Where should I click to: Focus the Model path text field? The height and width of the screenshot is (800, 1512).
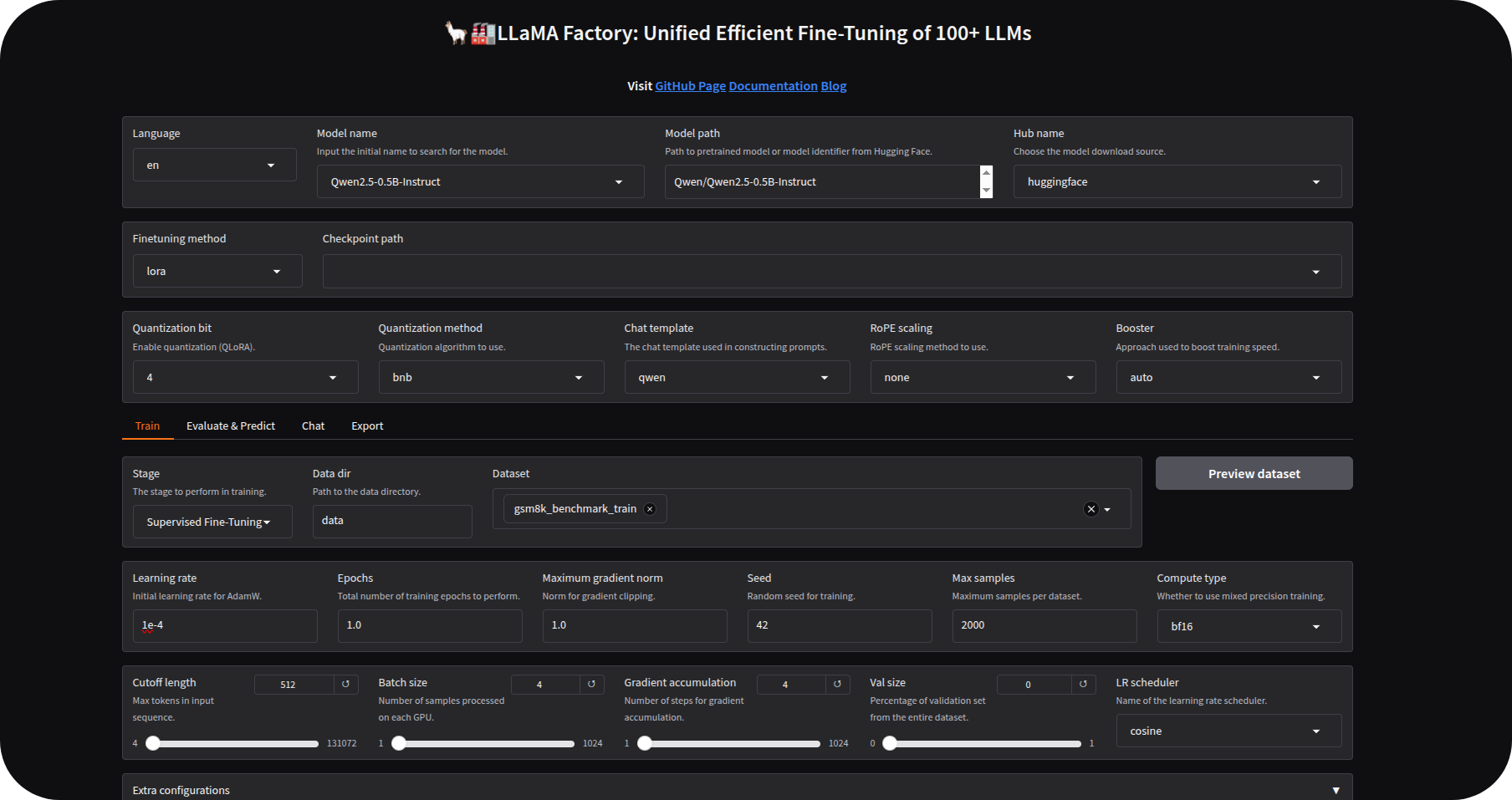(822, 181)
